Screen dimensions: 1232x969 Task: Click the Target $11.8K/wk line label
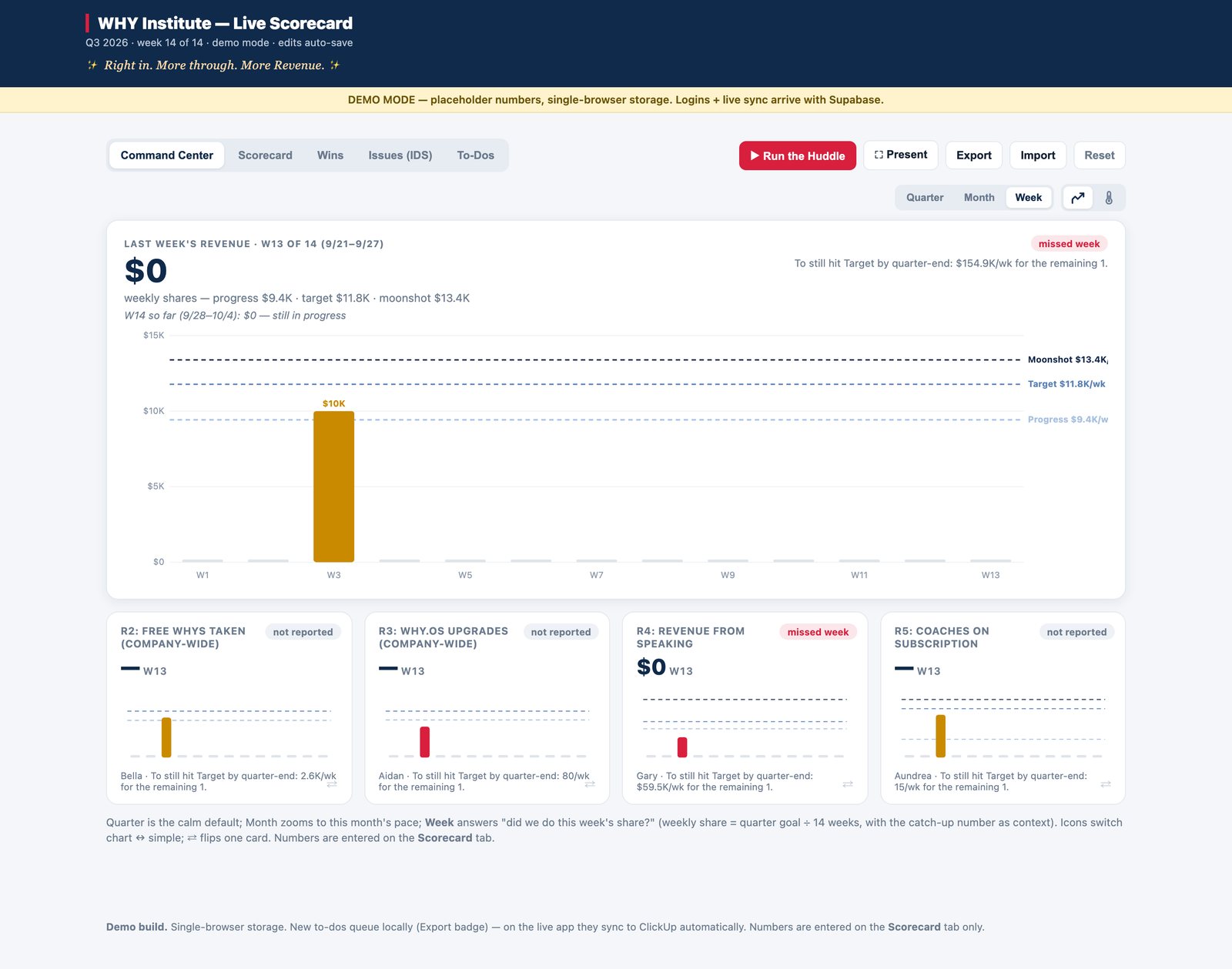[x=1066, y=384]
